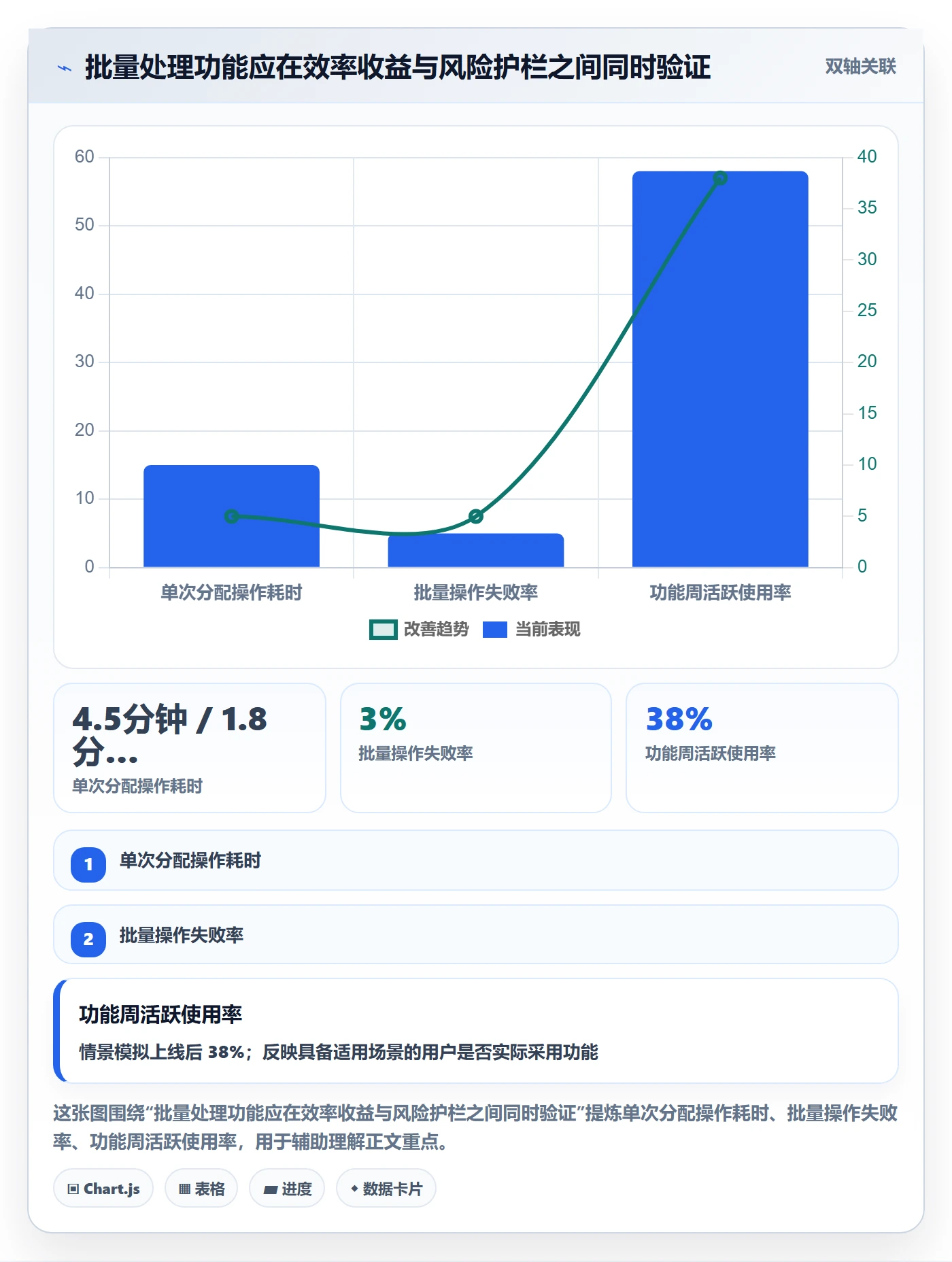The width and height of the screenshot is (952, 1262).
Task: Click the x-axis label 功能周活跃使用率
Action: 720,593
